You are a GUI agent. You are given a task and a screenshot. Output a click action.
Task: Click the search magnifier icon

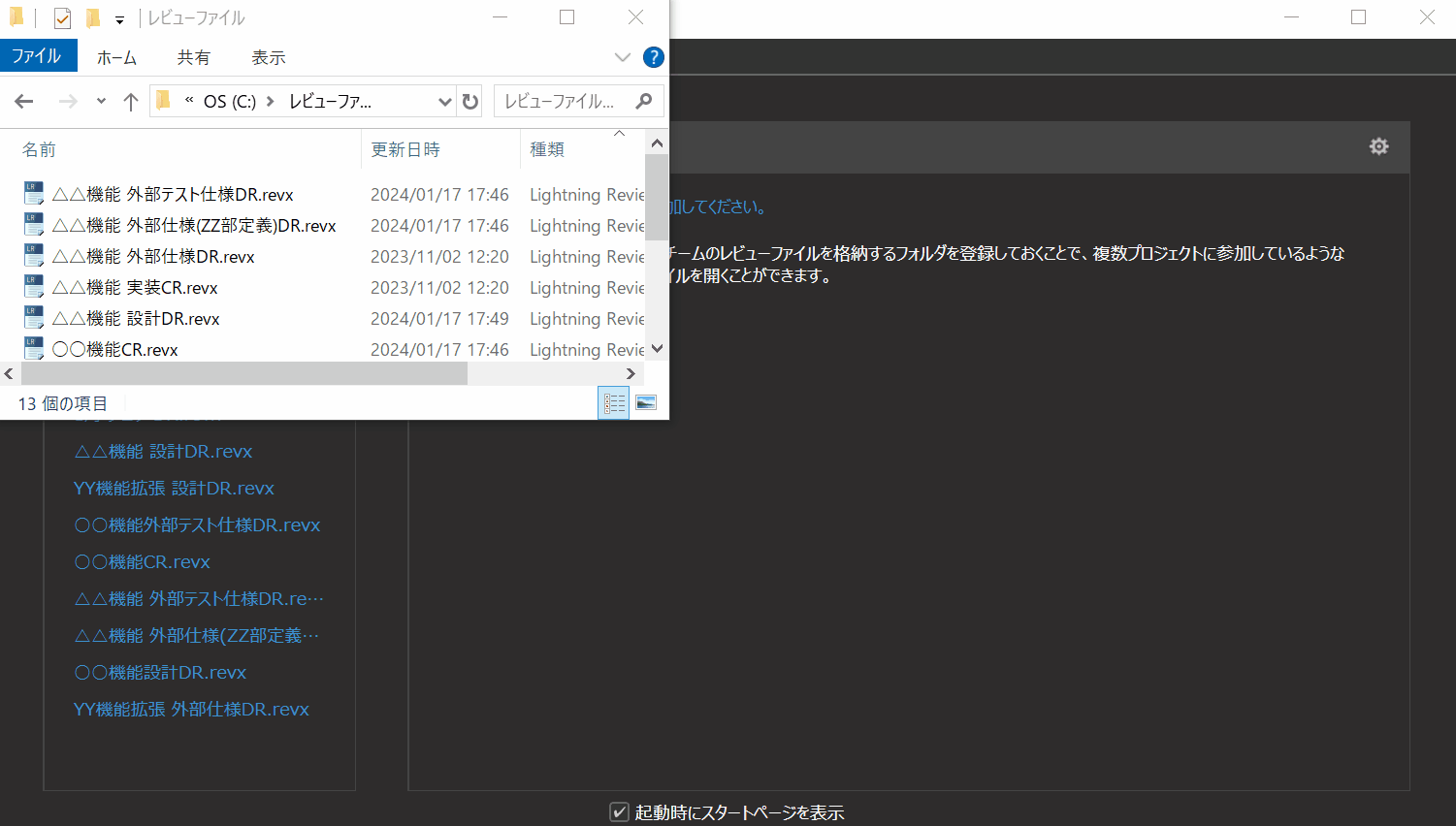[644, 101]
